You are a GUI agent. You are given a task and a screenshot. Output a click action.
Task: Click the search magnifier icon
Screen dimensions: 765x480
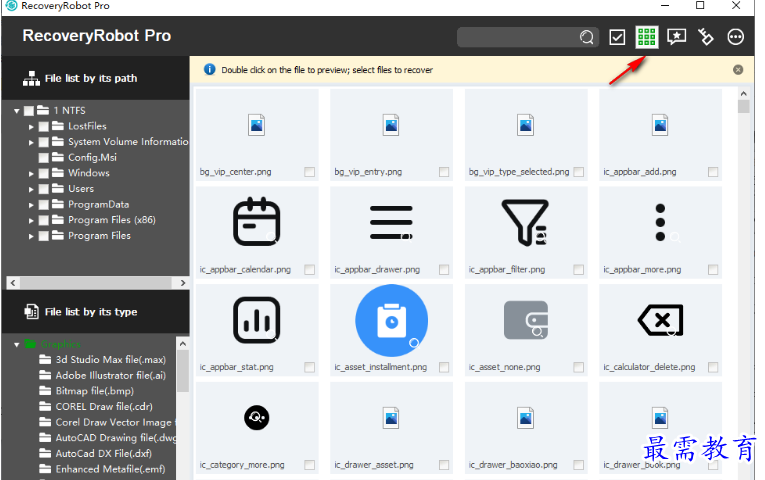(x=587, y=37)
